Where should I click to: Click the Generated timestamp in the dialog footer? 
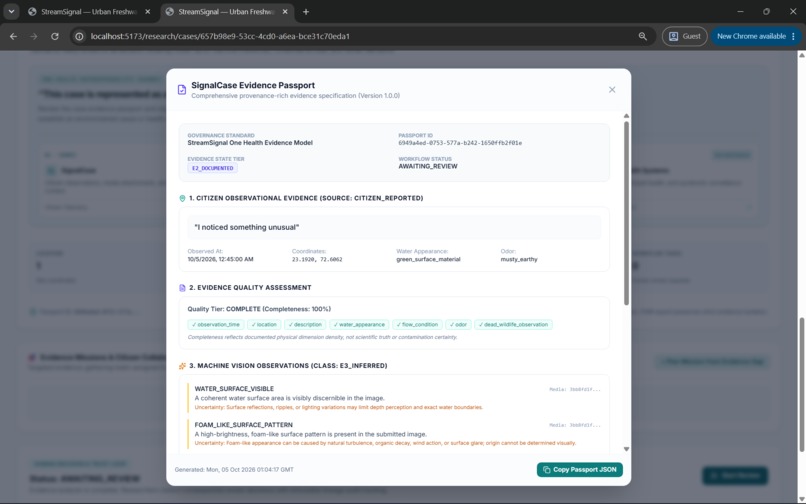pyautogui.click(x=234, y=470)
